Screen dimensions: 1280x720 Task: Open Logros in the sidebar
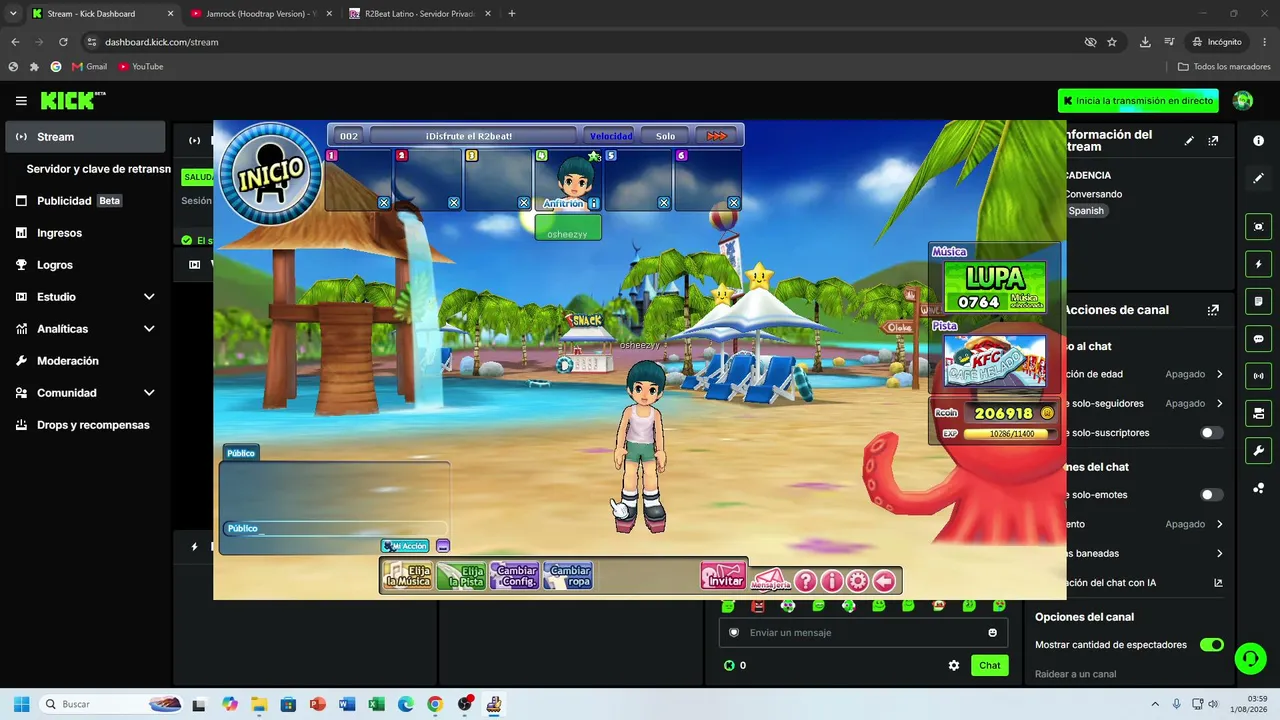(x=85, y=265)
